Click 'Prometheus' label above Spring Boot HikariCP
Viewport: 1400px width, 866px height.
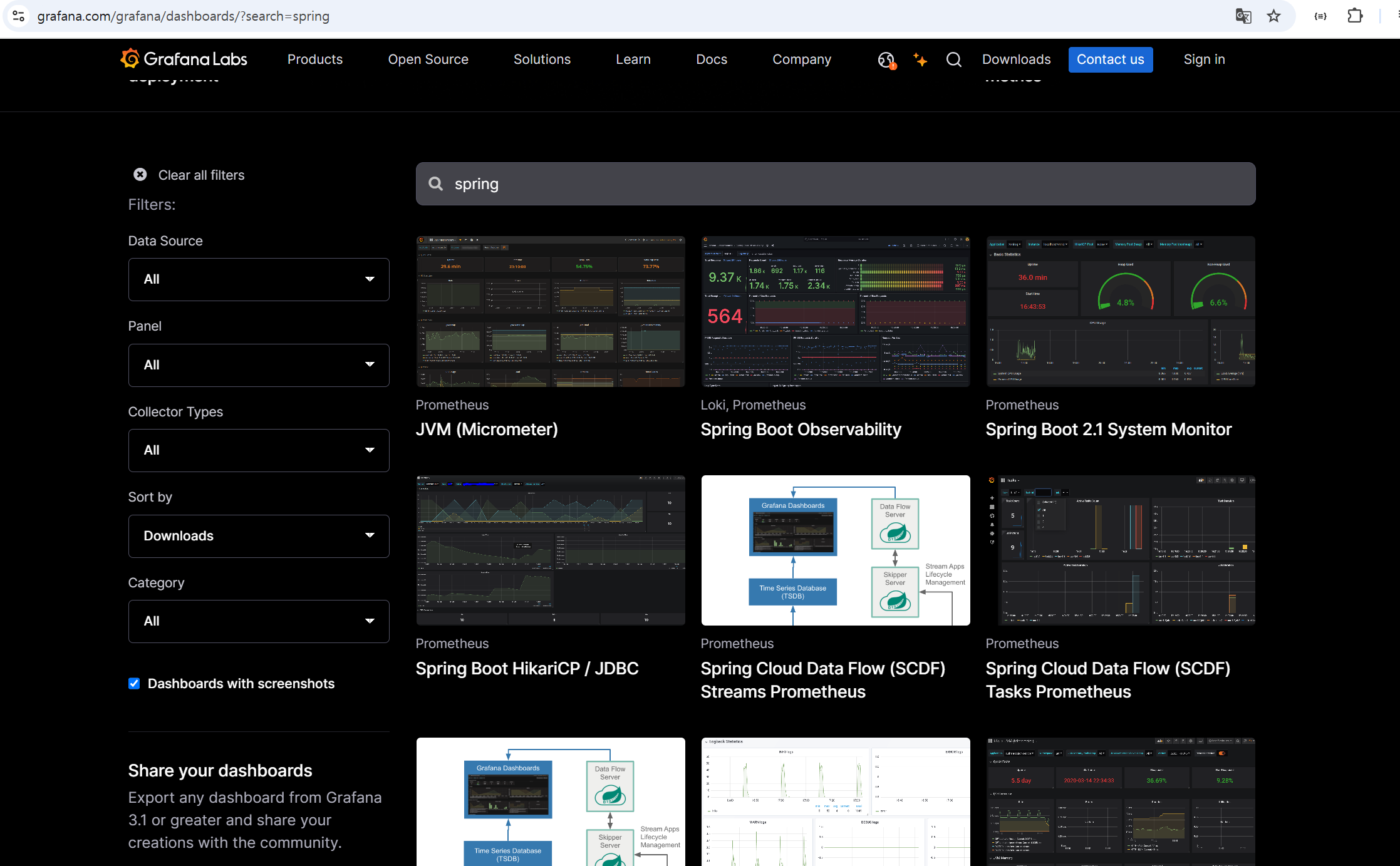[452, 644]
